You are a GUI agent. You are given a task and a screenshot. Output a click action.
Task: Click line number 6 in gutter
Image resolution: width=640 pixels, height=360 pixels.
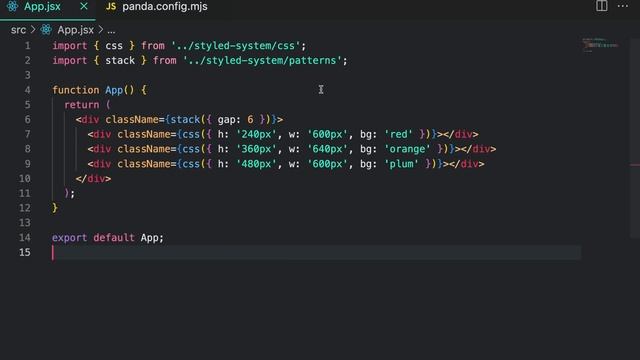pyautogui.click(x=27, y=120)
